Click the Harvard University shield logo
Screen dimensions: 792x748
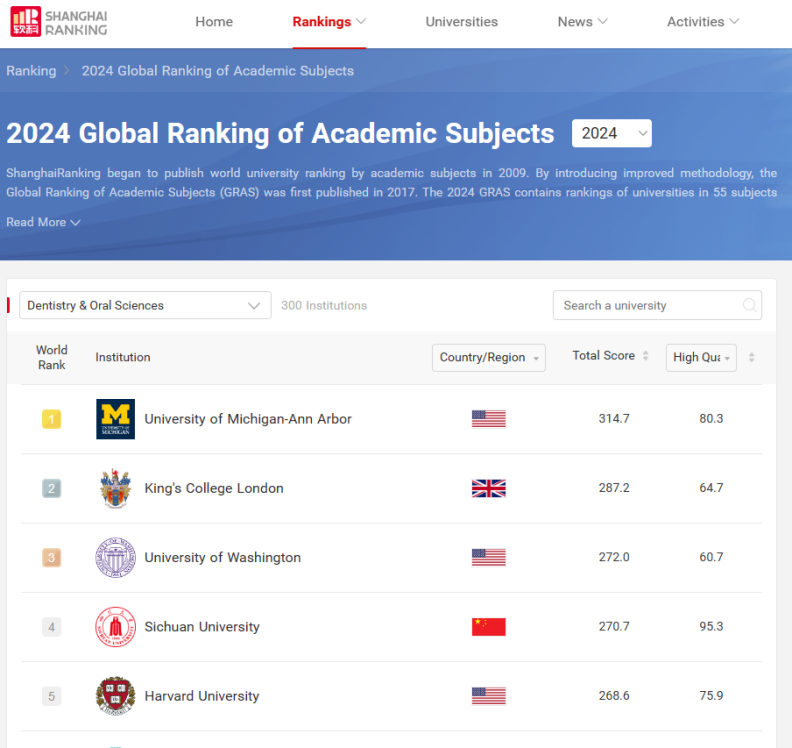click(x=115, y=696)
